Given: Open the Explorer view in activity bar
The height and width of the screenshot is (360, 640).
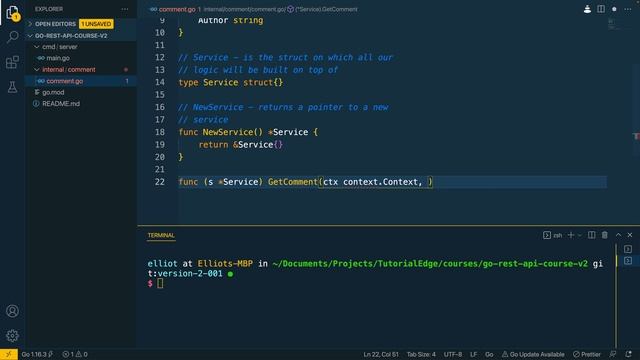Looking at the screenshot, I should pyautogui.click(x=13, y=13).
